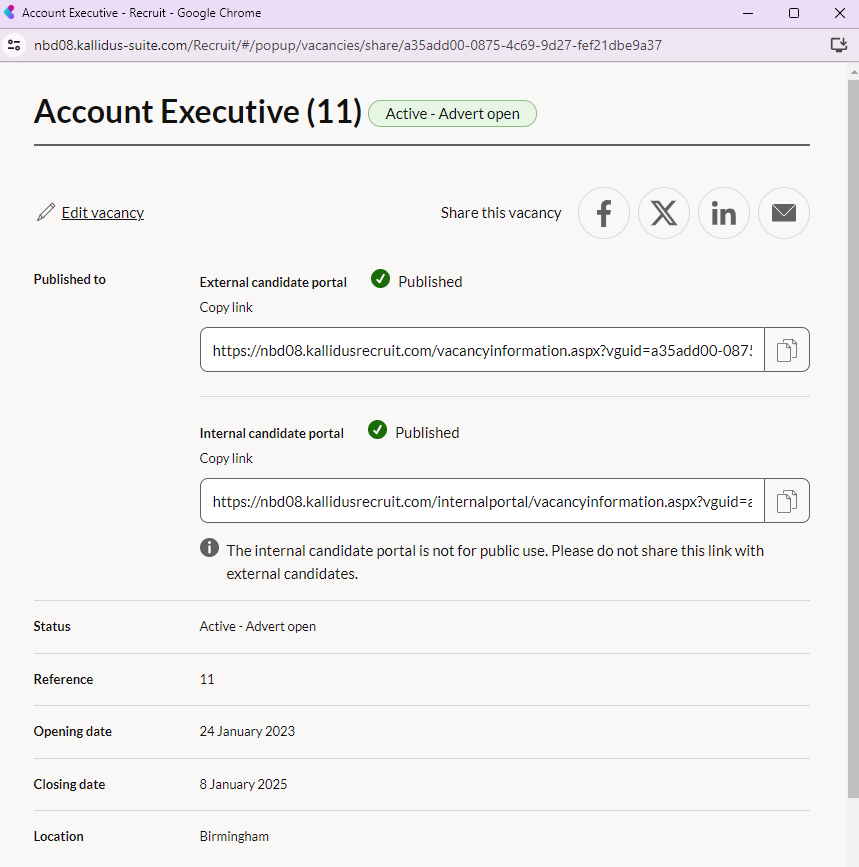Click the Kallidus app icon in title bar
859x867 pixels.
pyautogui.click(x=10, y=13)
